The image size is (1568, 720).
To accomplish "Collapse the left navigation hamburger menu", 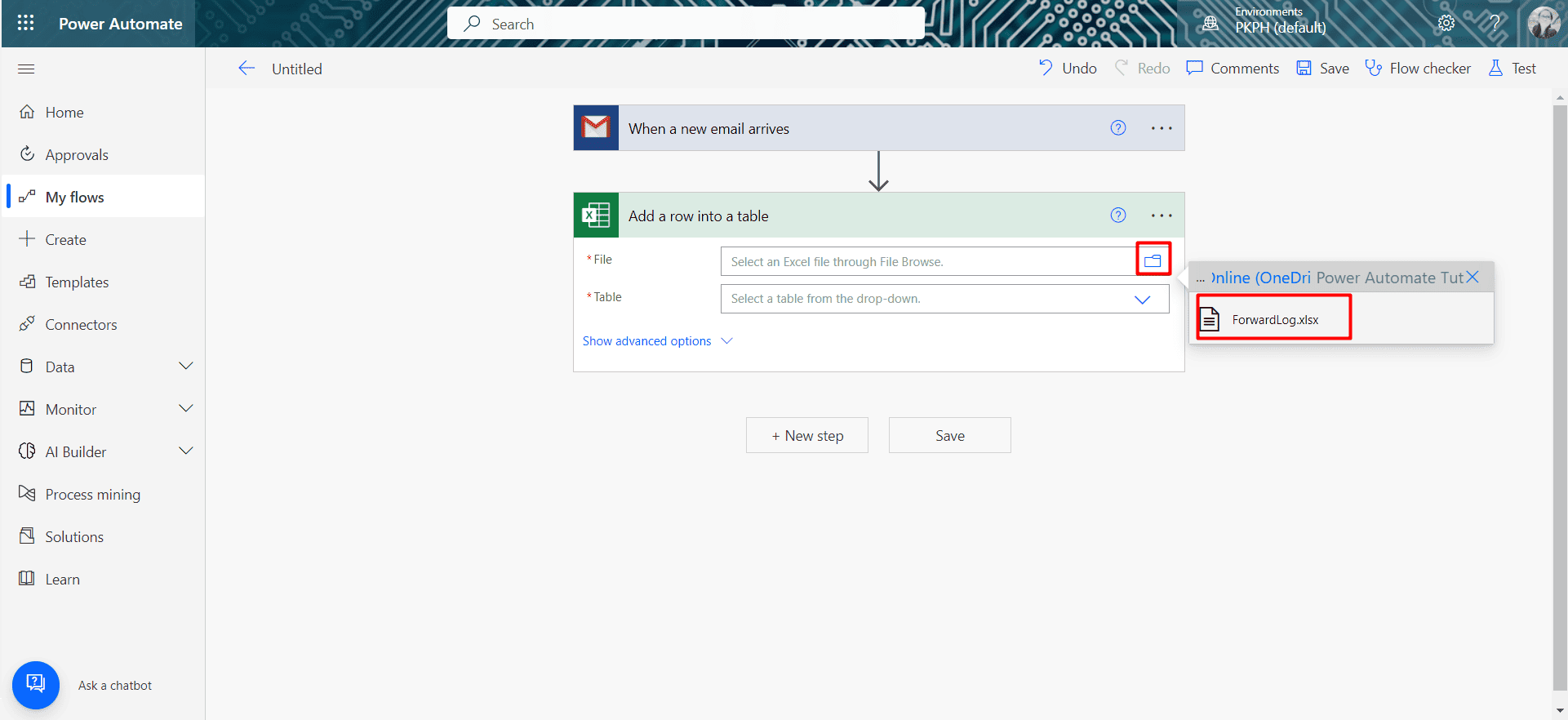I will pyautogui.click(x=26, y=69).
